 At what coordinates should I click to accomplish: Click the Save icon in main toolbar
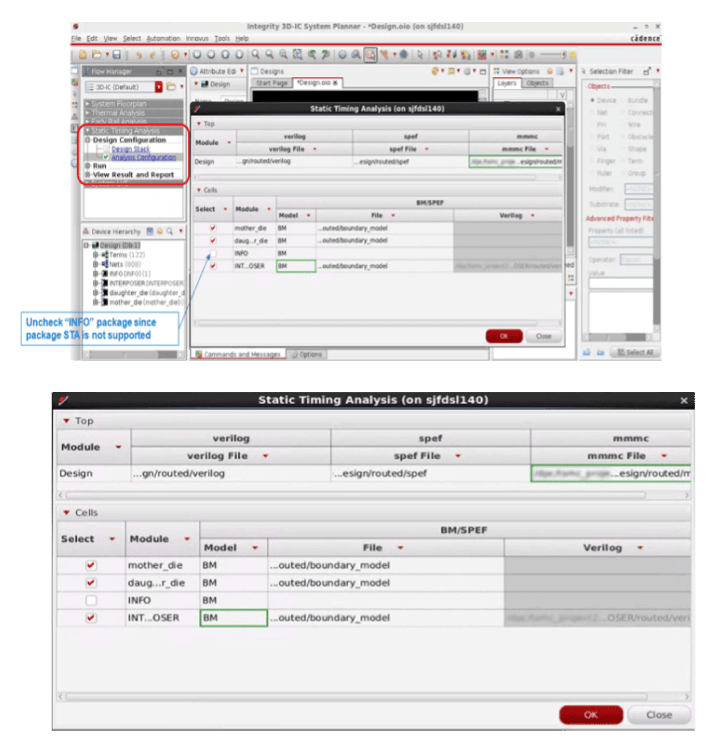(x=117, y=54)
